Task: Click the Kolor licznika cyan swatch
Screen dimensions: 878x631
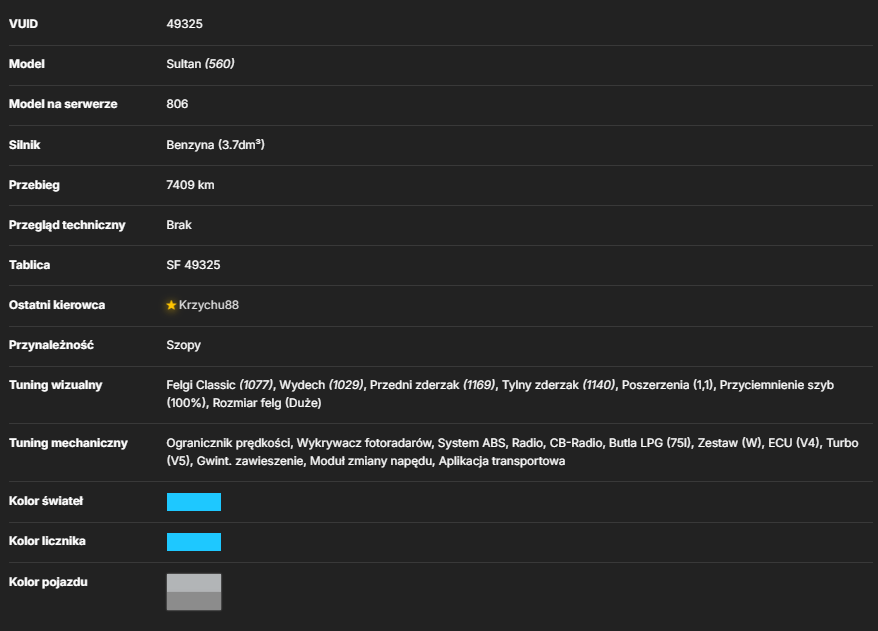Action: point(194,542)
